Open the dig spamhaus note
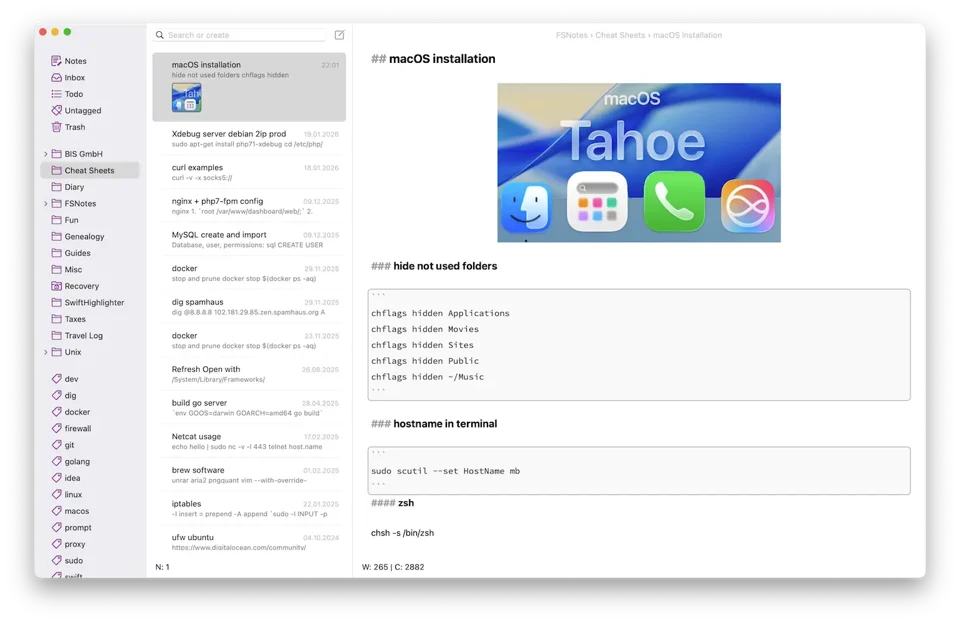The height and width of the screenshot is (623, 960). pos(249,307)
